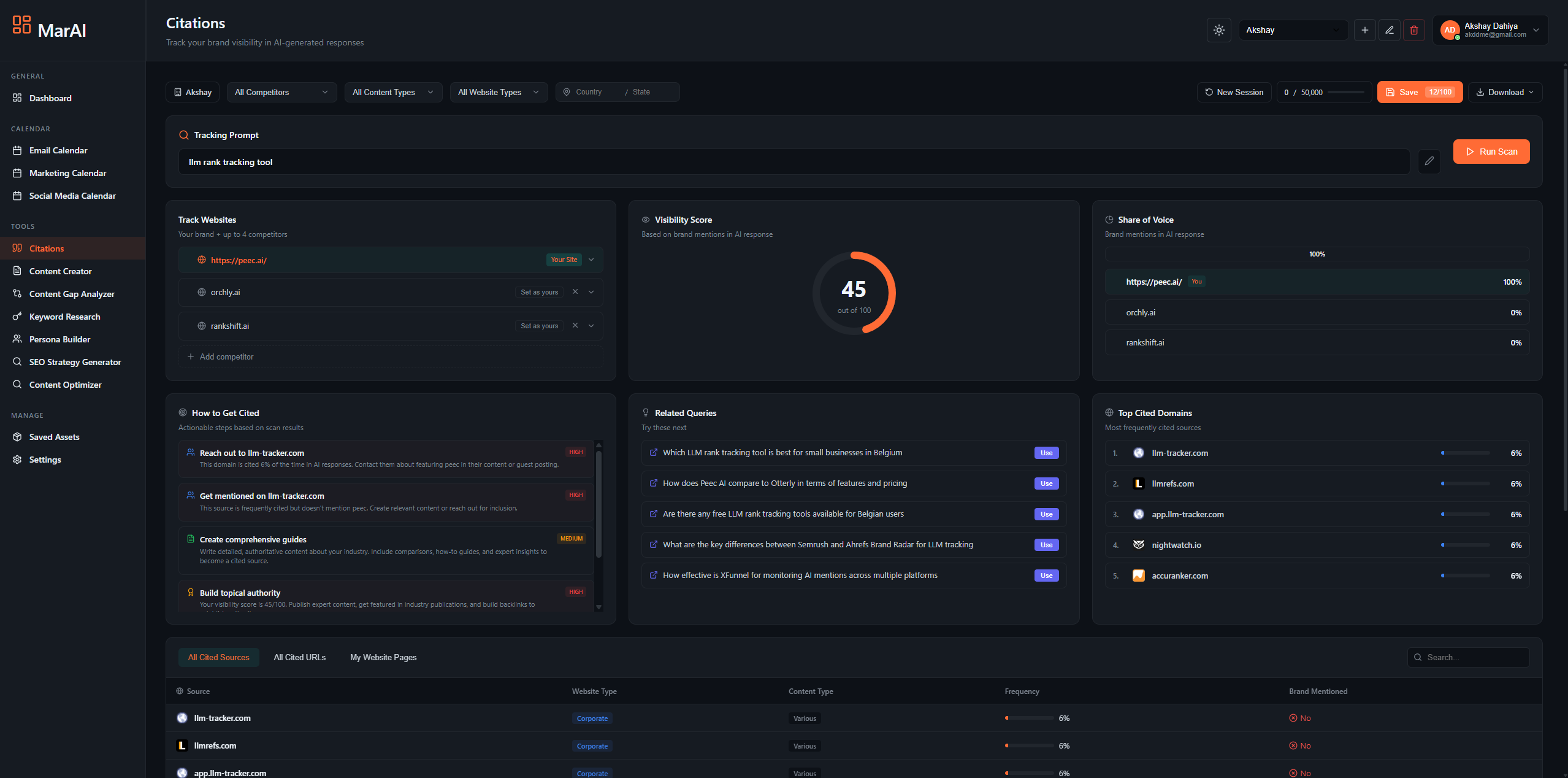Open the All Competitors dropdown
The height and width of the screenshot is (778, 1568).
[x=281, y=92]
